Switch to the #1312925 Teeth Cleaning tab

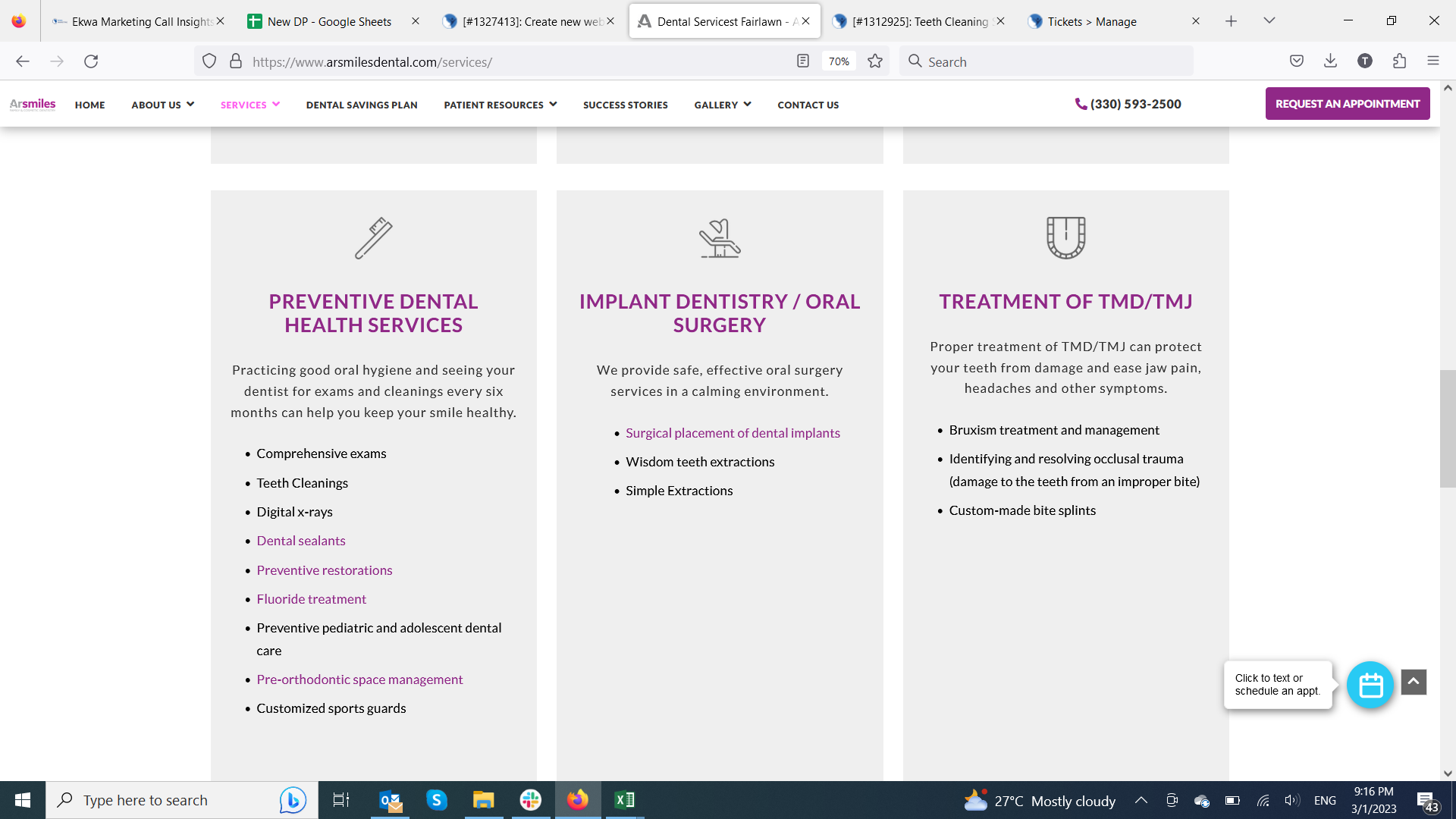(x=918, y=21)
